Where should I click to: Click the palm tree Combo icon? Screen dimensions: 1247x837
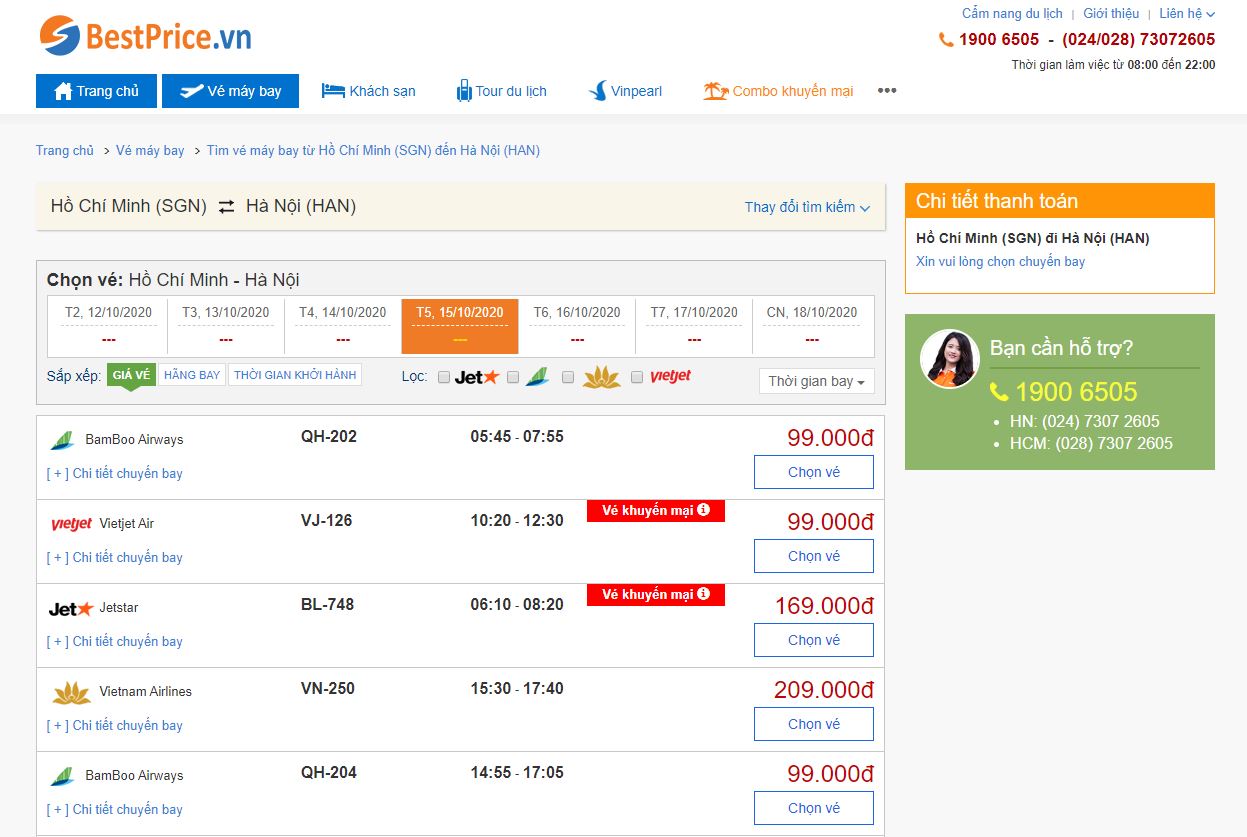[x=715, y=91]
